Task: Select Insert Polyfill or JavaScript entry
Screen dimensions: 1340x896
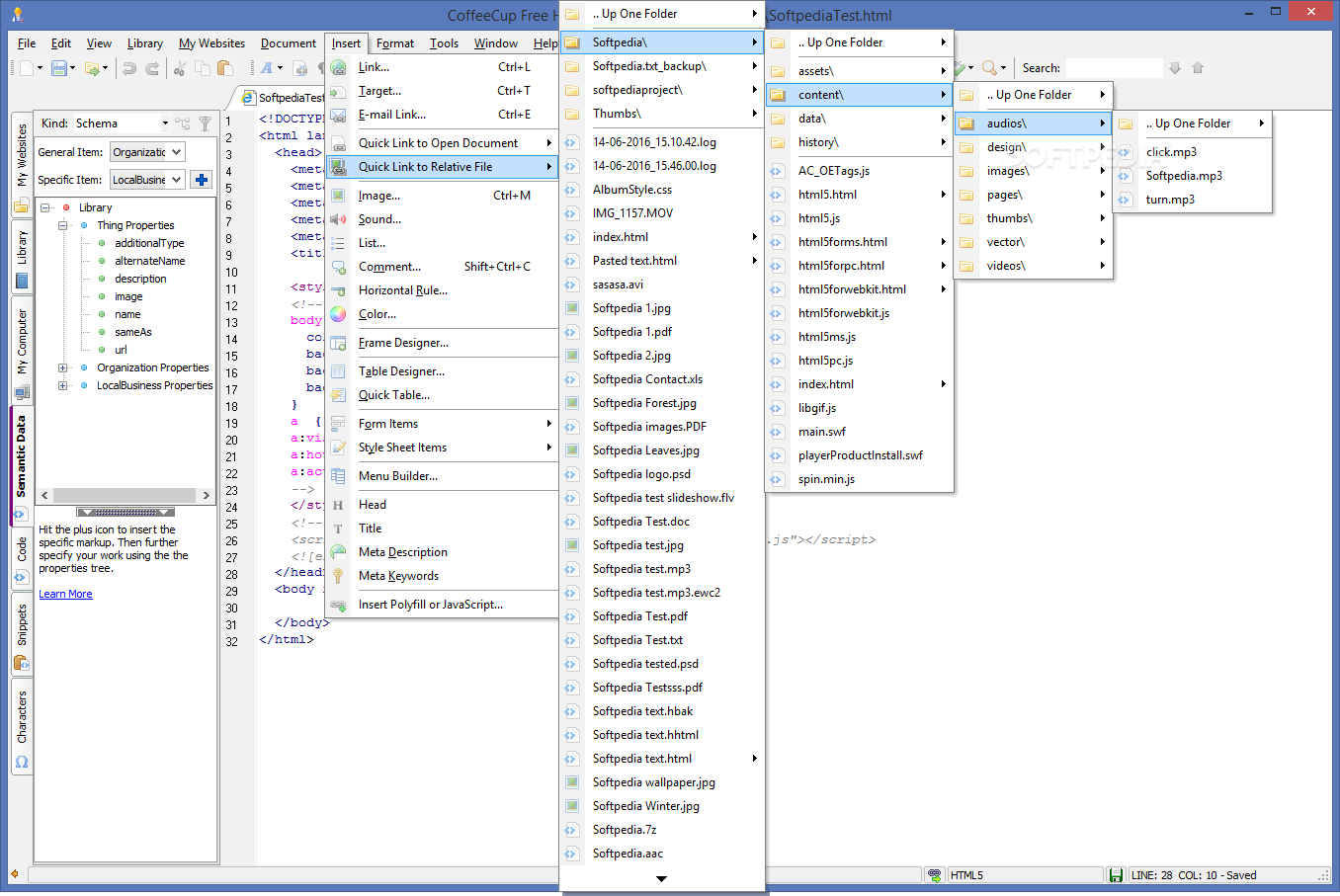Action: click(442, 605)
